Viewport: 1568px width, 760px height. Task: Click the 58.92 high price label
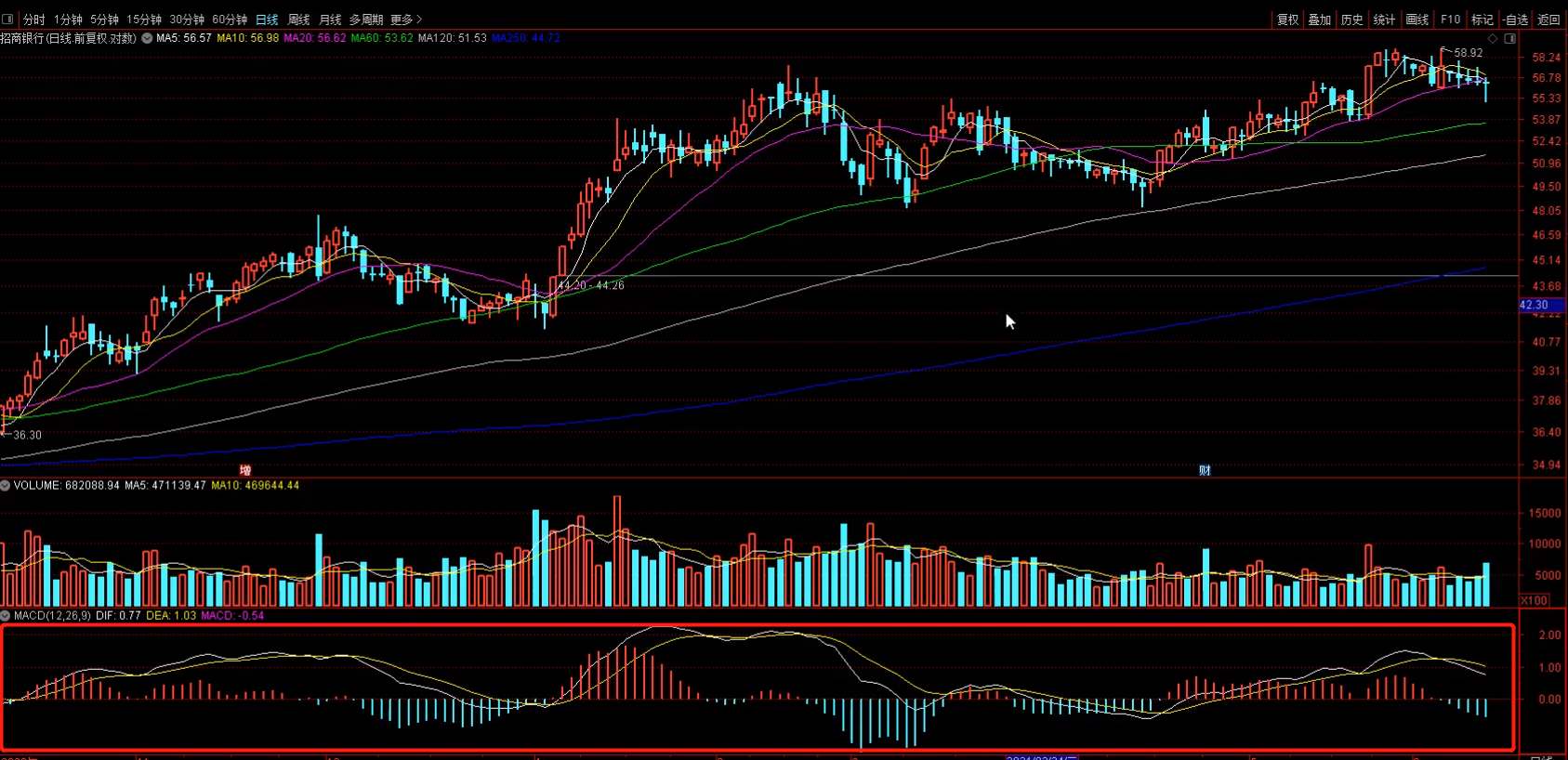coord(1469,53)
